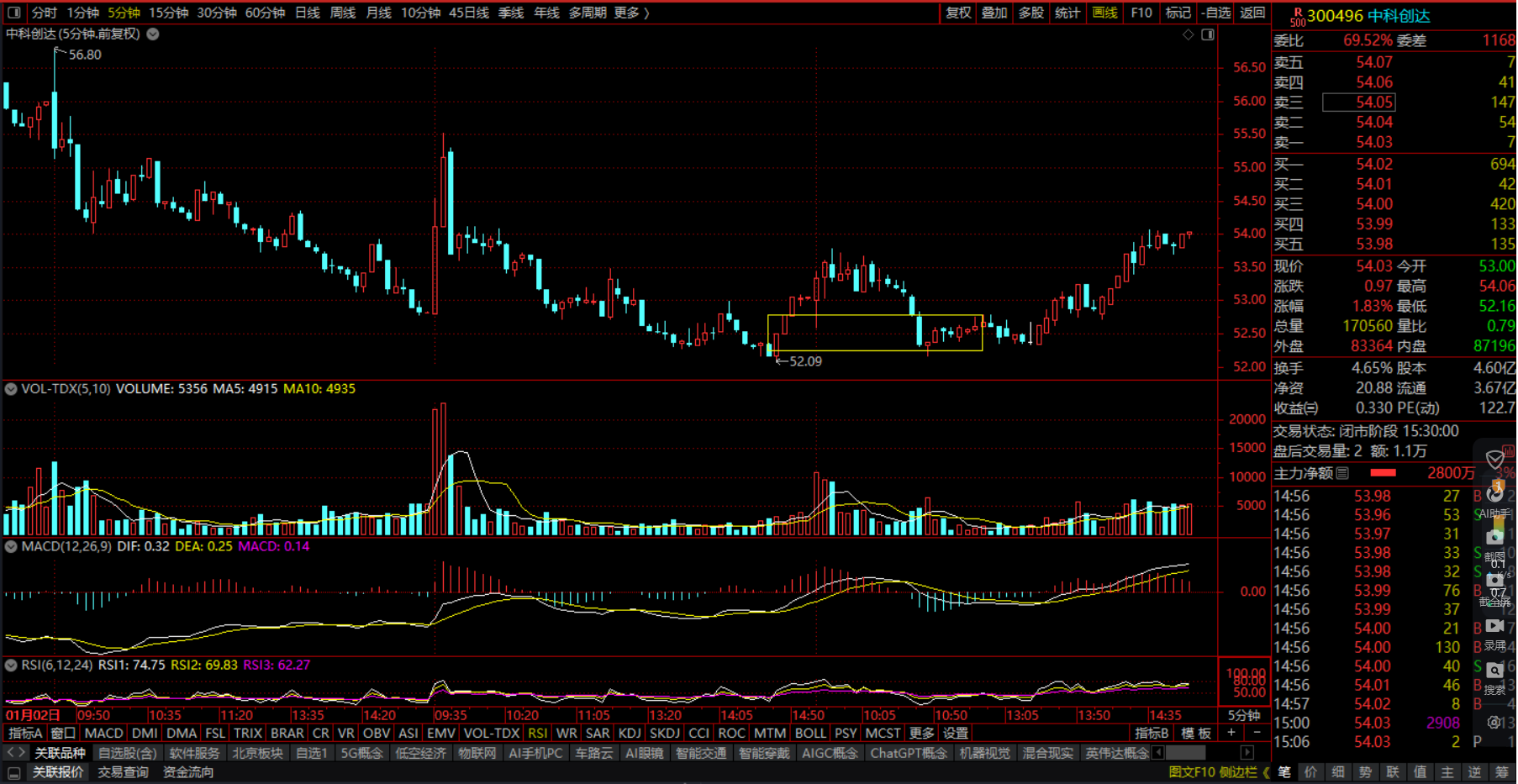Open the 指标A indicator group
Viewport: 1518px width, 784px height.
(24, 733)
